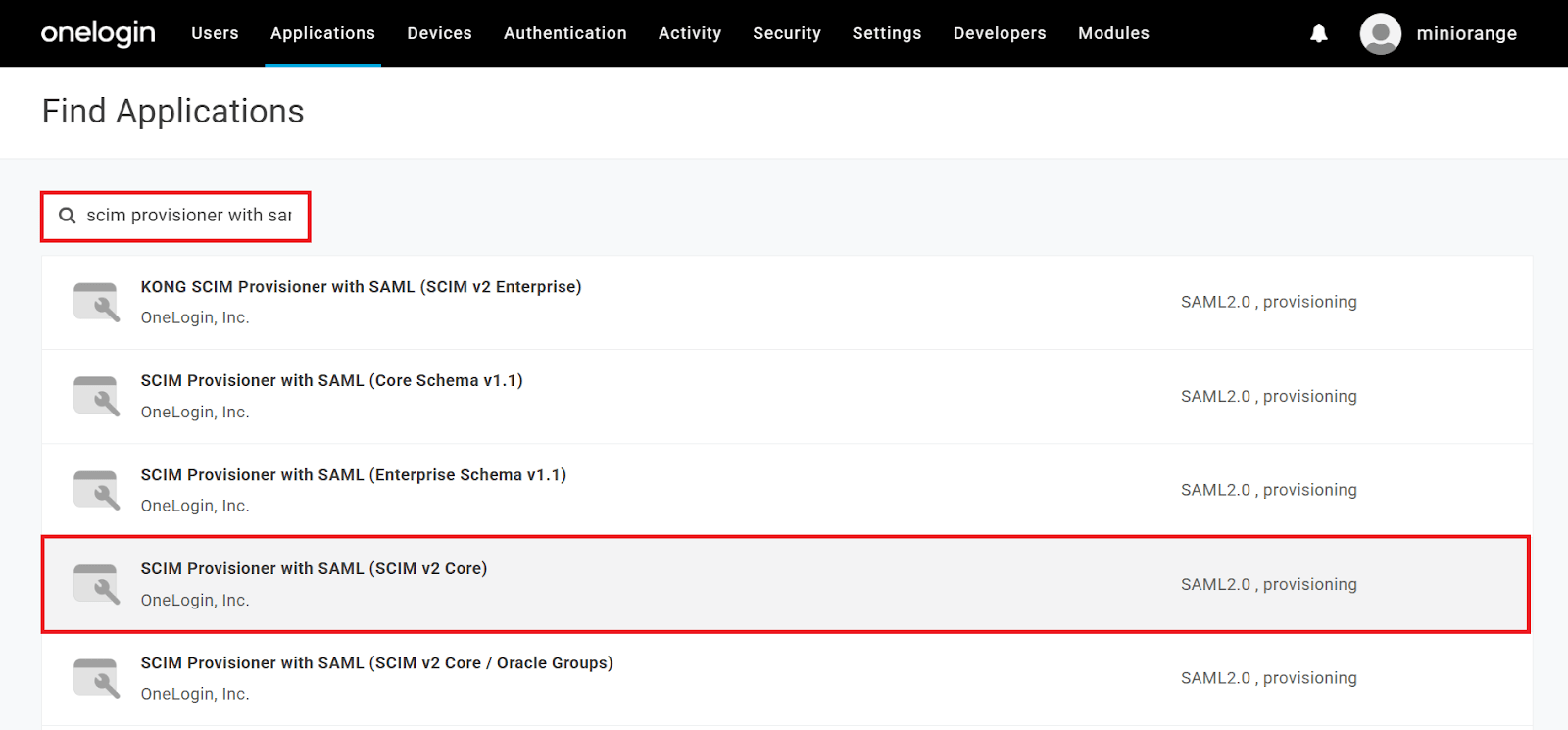Click "OneLogin, Inc." under Oracle Groups entry
1568x730 pixels.
tap(195, 695)
